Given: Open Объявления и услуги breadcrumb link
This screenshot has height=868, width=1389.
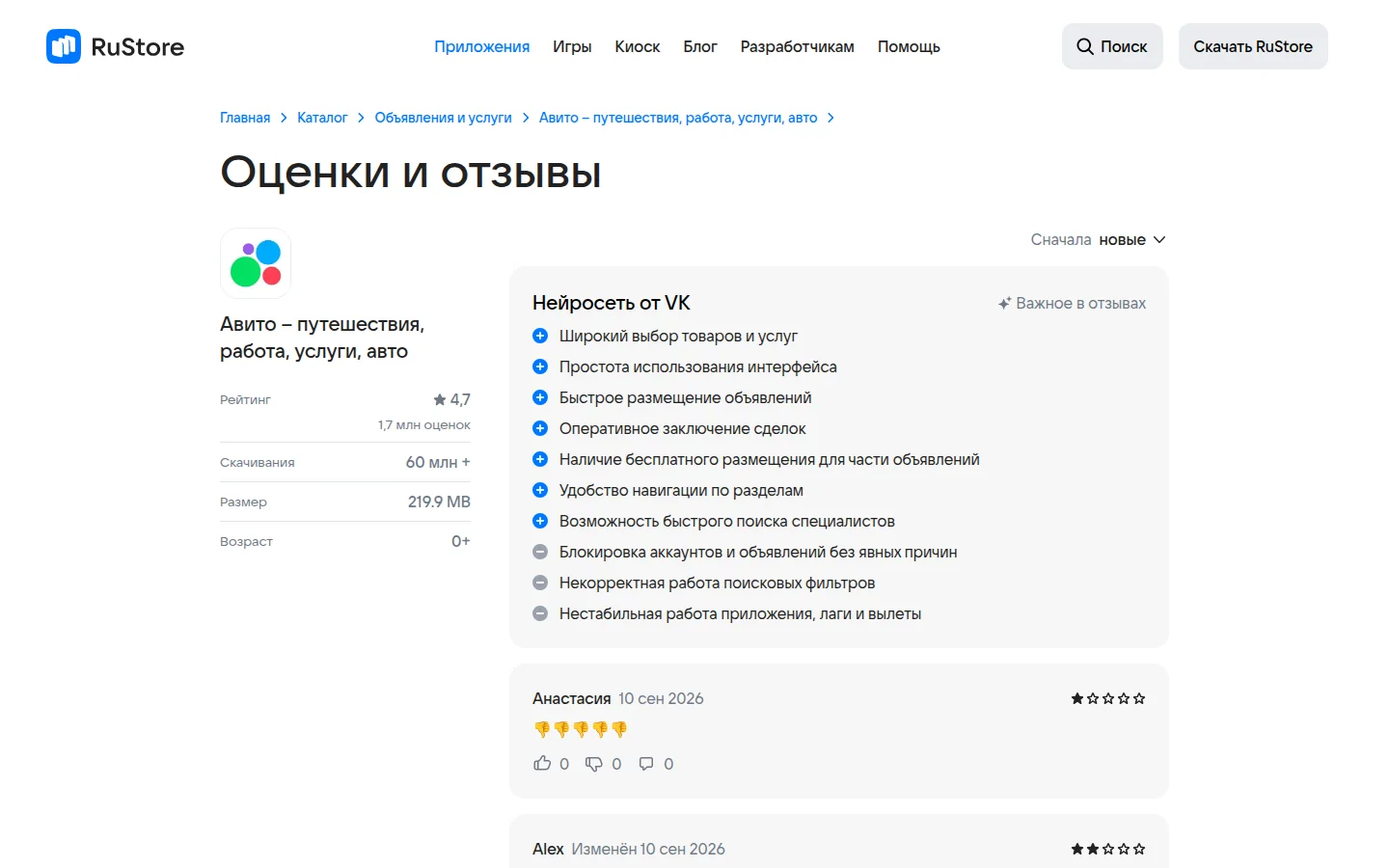Looking at the screenshot, I should click(444, 118).
